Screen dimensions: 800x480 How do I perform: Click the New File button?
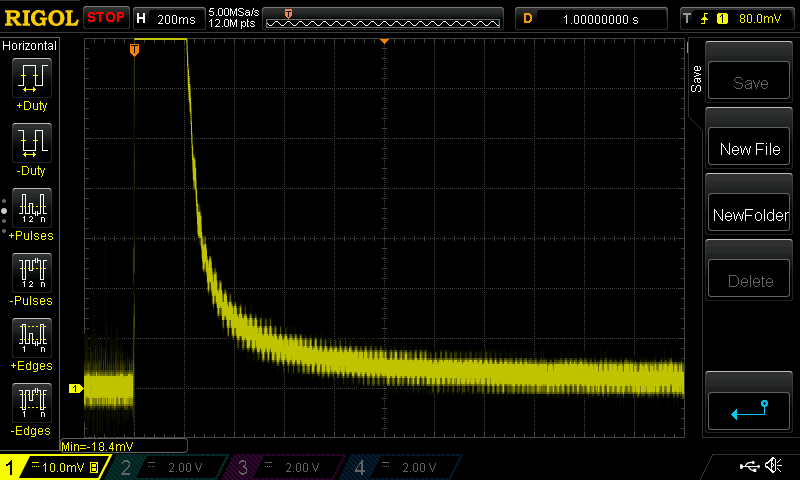tap(749, 147)
